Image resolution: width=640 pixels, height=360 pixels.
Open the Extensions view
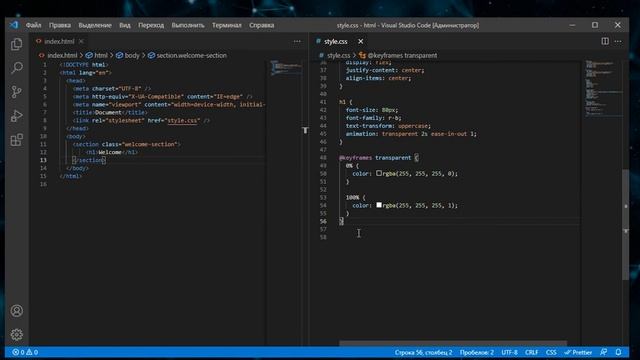click(x=17, y=140)
